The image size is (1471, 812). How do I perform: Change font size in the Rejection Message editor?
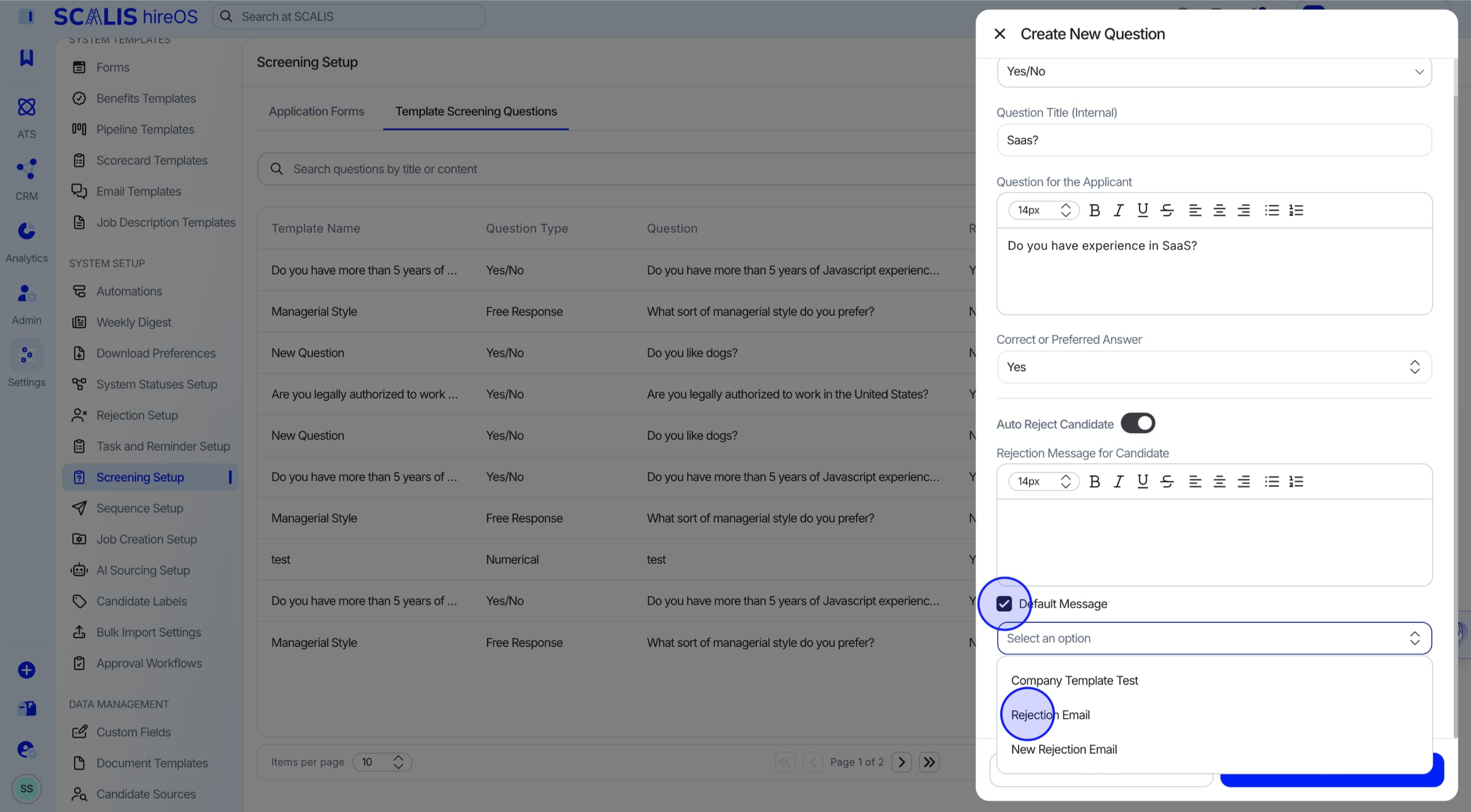1043,481
